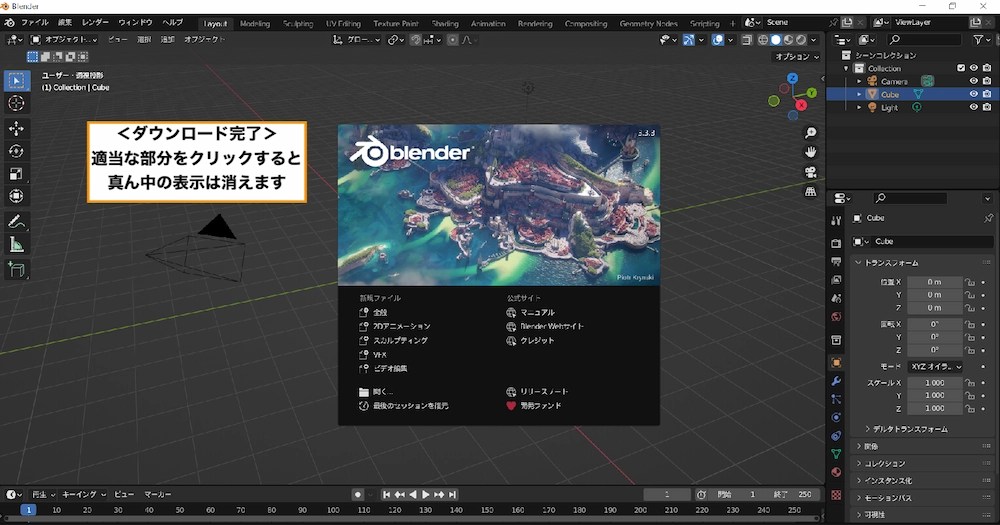This screenshot has height=525, width=1000.
Task: Open the Window menu
Action: coord(135,22)
